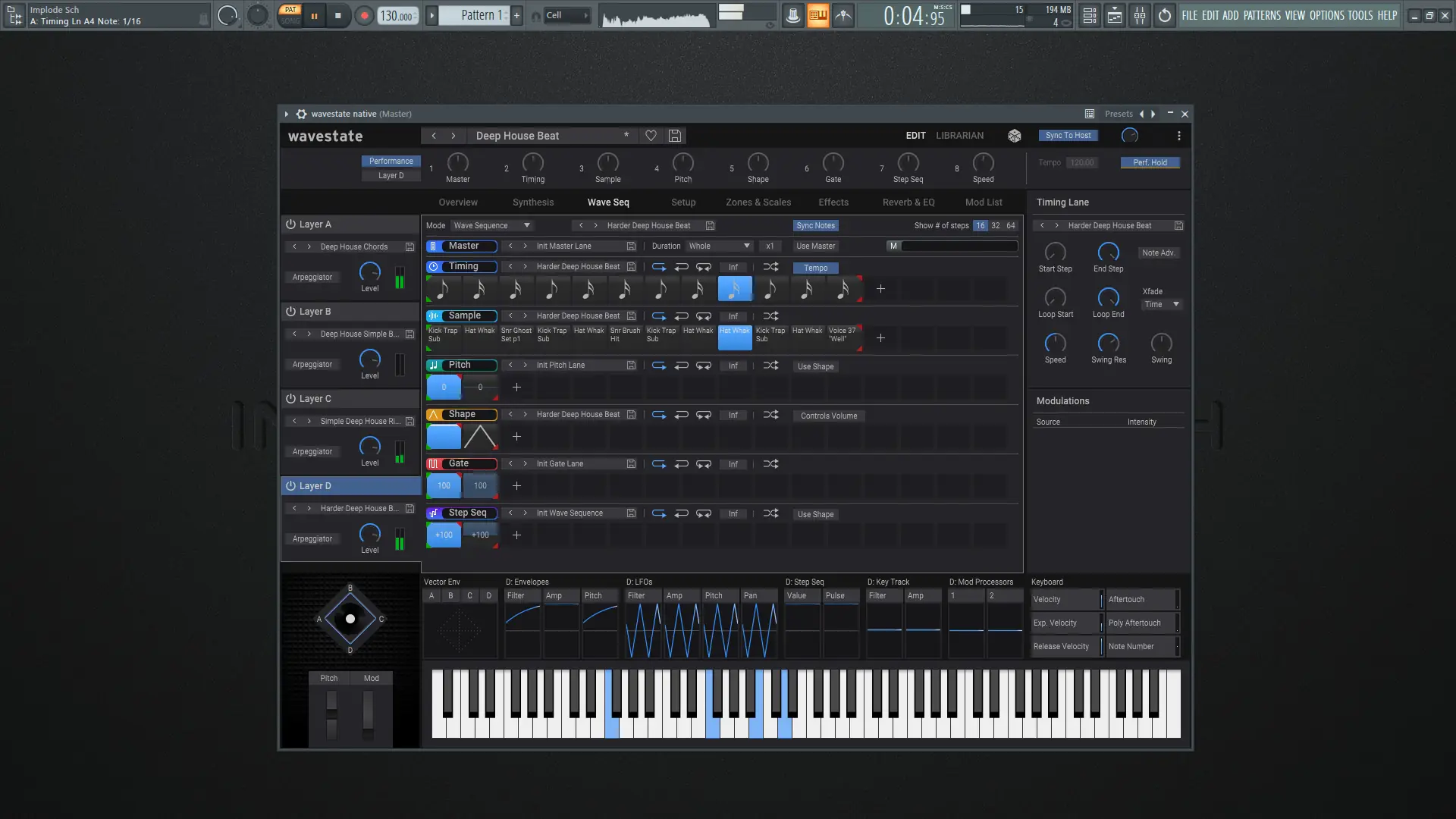Open the LIBRARIAN view
Image resolution: width=1456 pixels, height=819 pixels.
tap(959, 136)
